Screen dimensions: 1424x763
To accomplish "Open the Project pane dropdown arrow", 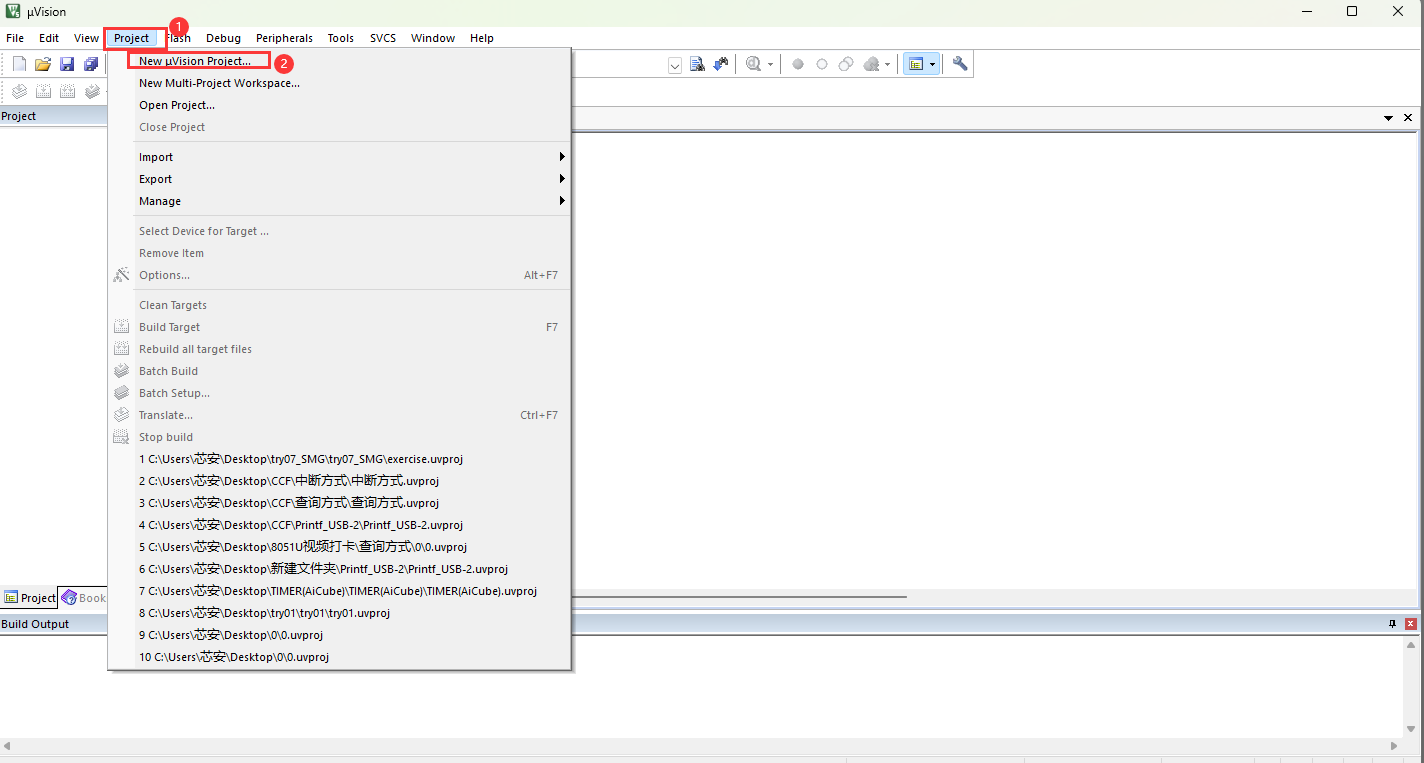I will click(1389, 118).
